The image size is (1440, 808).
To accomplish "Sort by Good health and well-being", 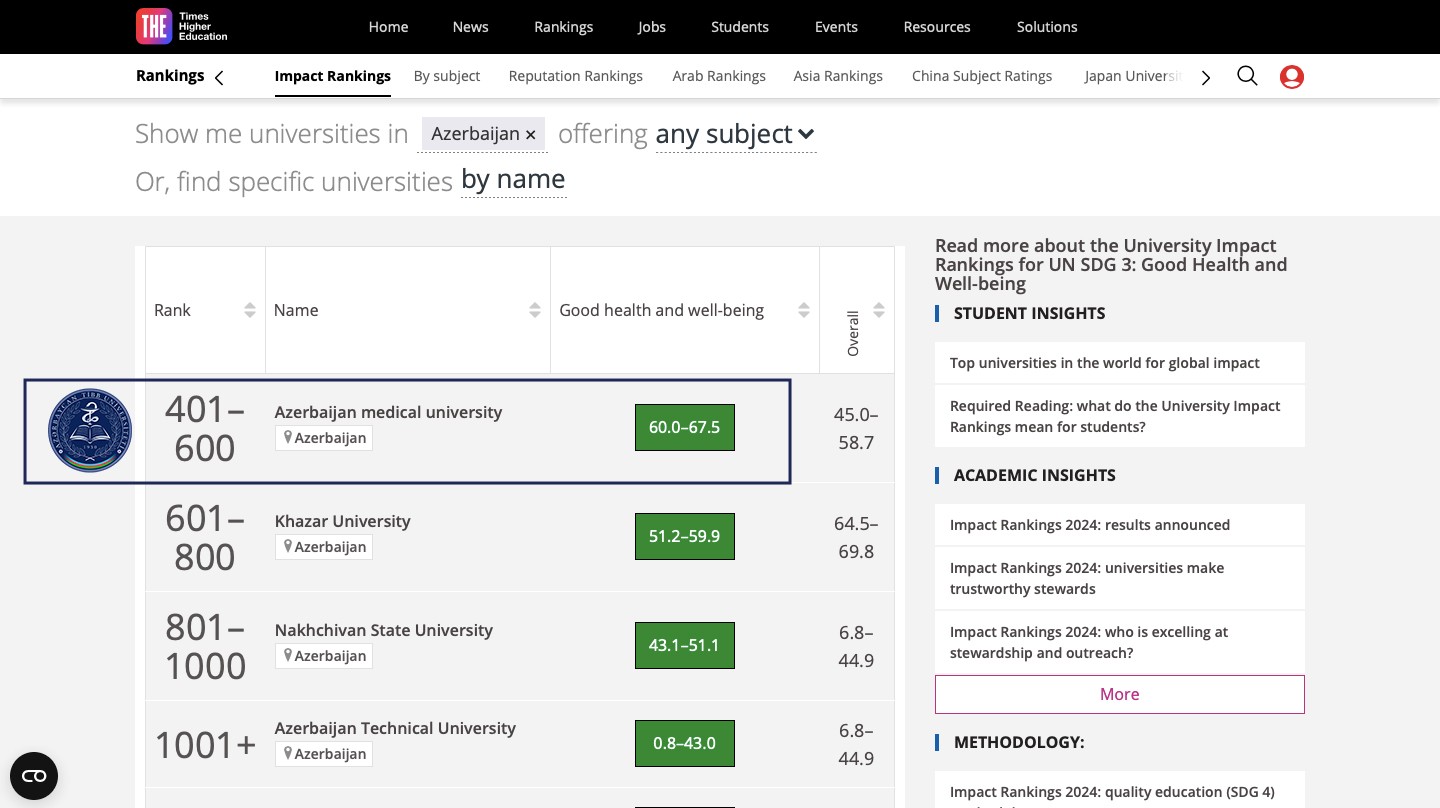I will click(803, 310).
